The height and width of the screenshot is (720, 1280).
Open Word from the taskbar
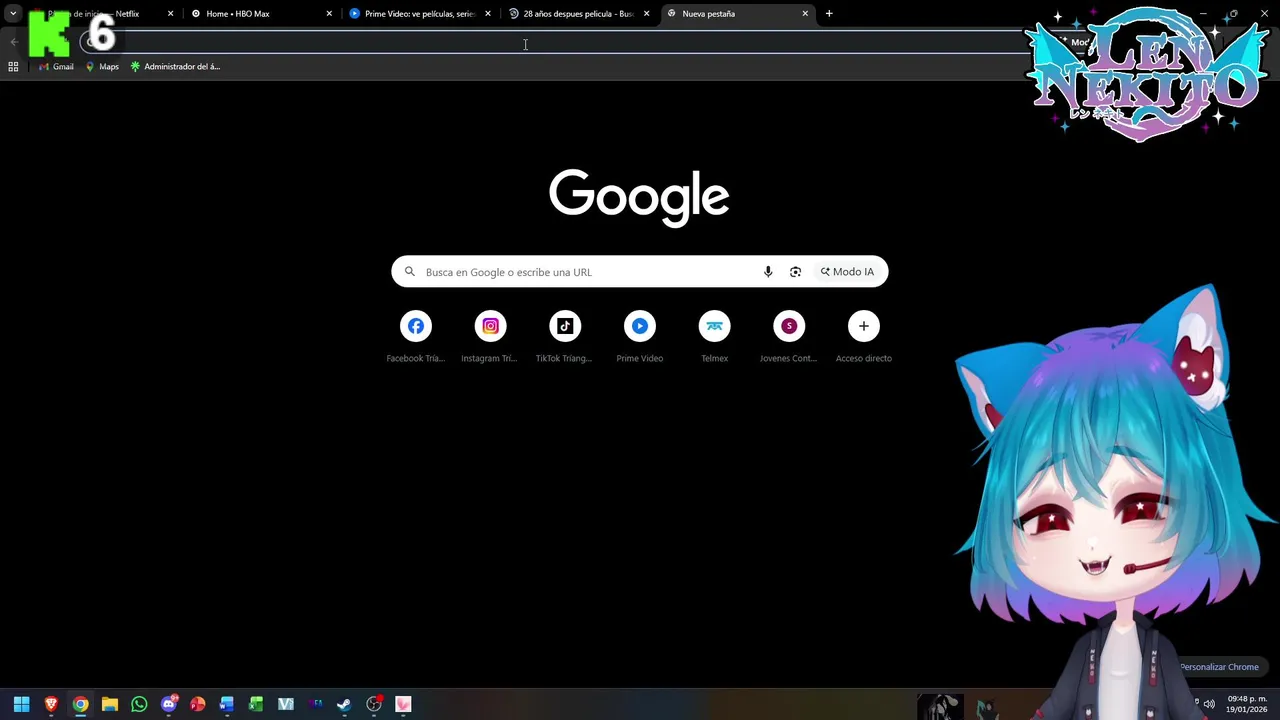[x=227, y=704]
